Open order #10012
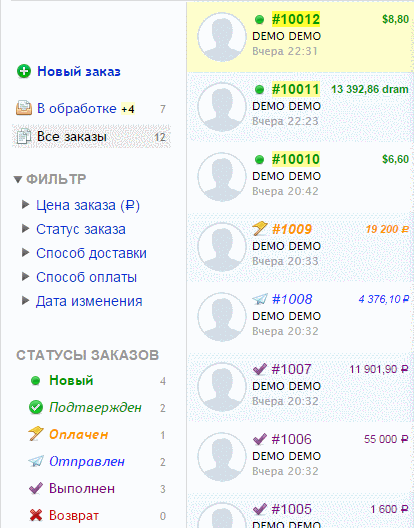The width and height of the screenshot is (414, 528). tap(296, 19)
